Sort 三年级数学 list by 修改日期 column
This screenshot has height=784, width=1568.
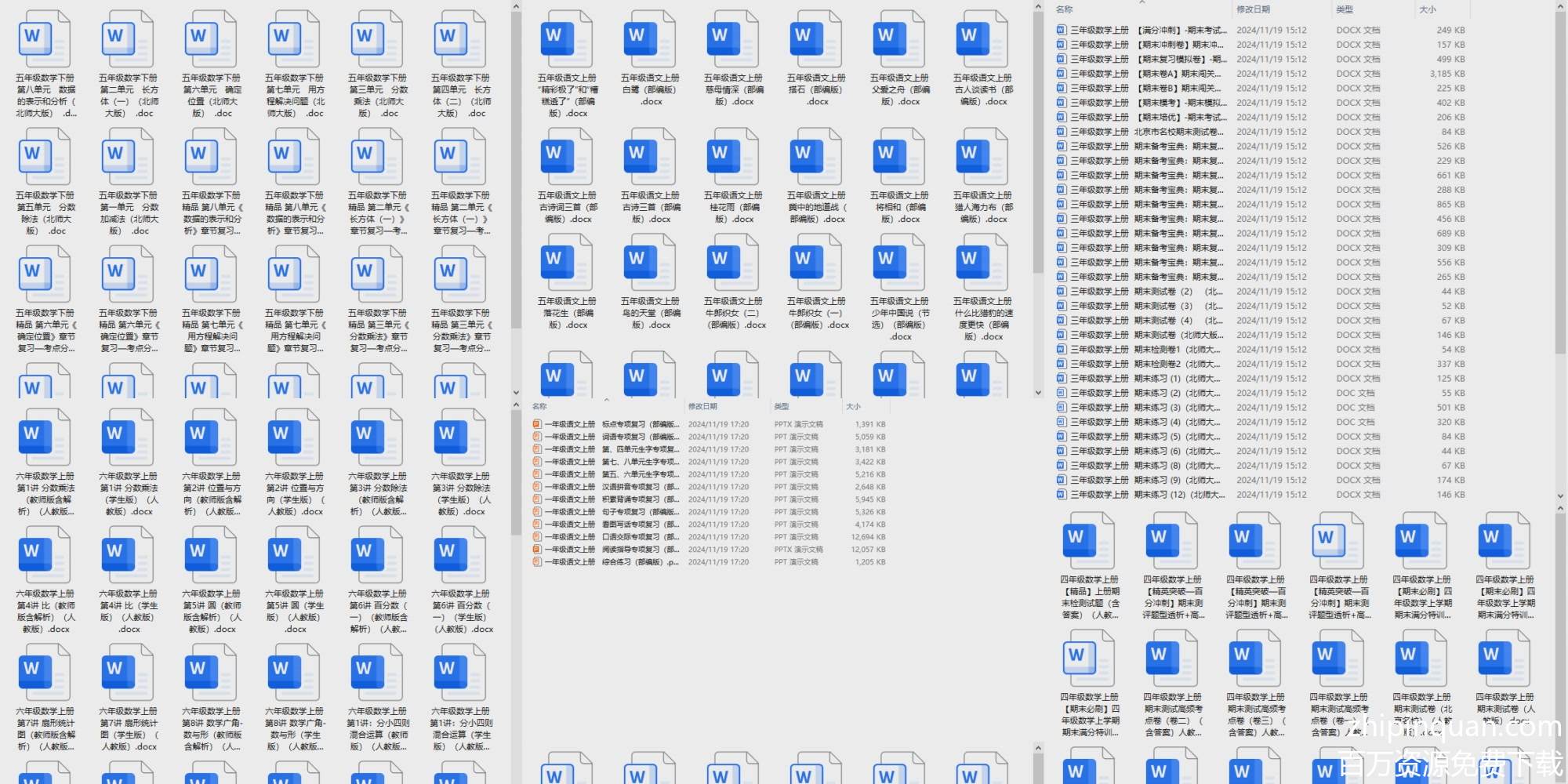pyautogui.click(x=1253, y=9)
